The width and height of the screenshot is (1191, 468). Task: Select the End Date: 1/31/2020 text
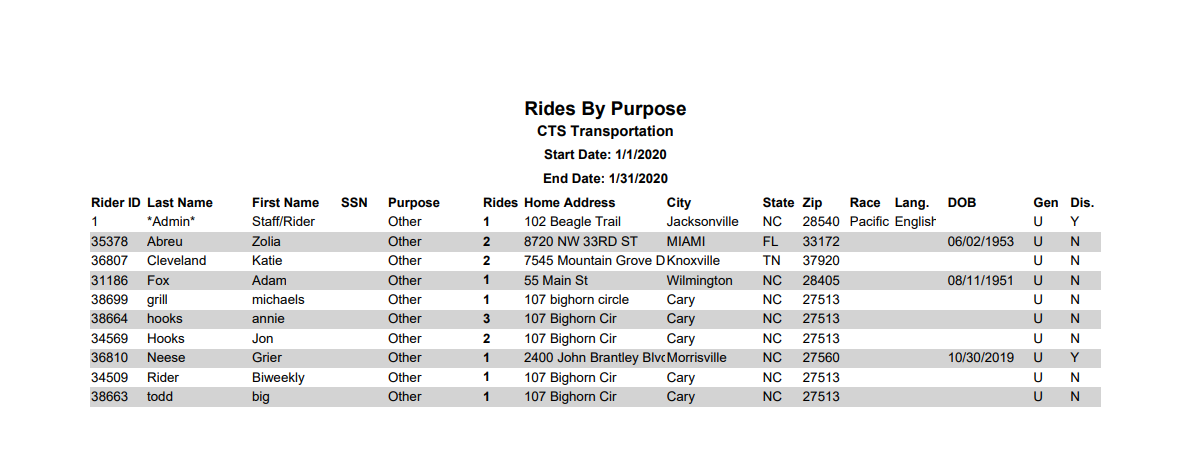(x=605, y=179)
